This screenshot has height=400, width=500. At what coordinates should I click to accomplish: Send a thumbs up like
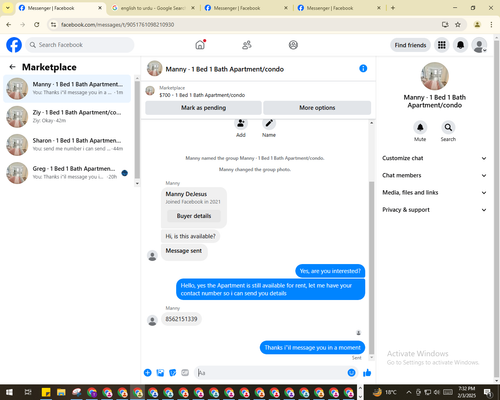click(x=367, y=373)
